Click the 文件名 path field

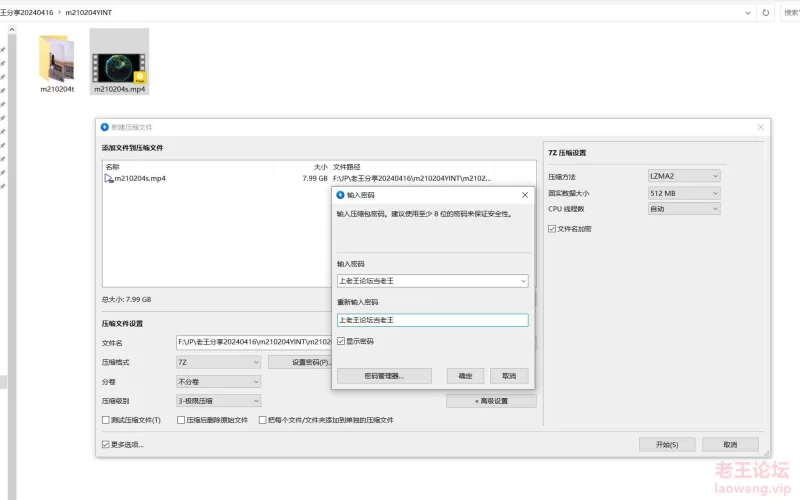click(254, 342)
